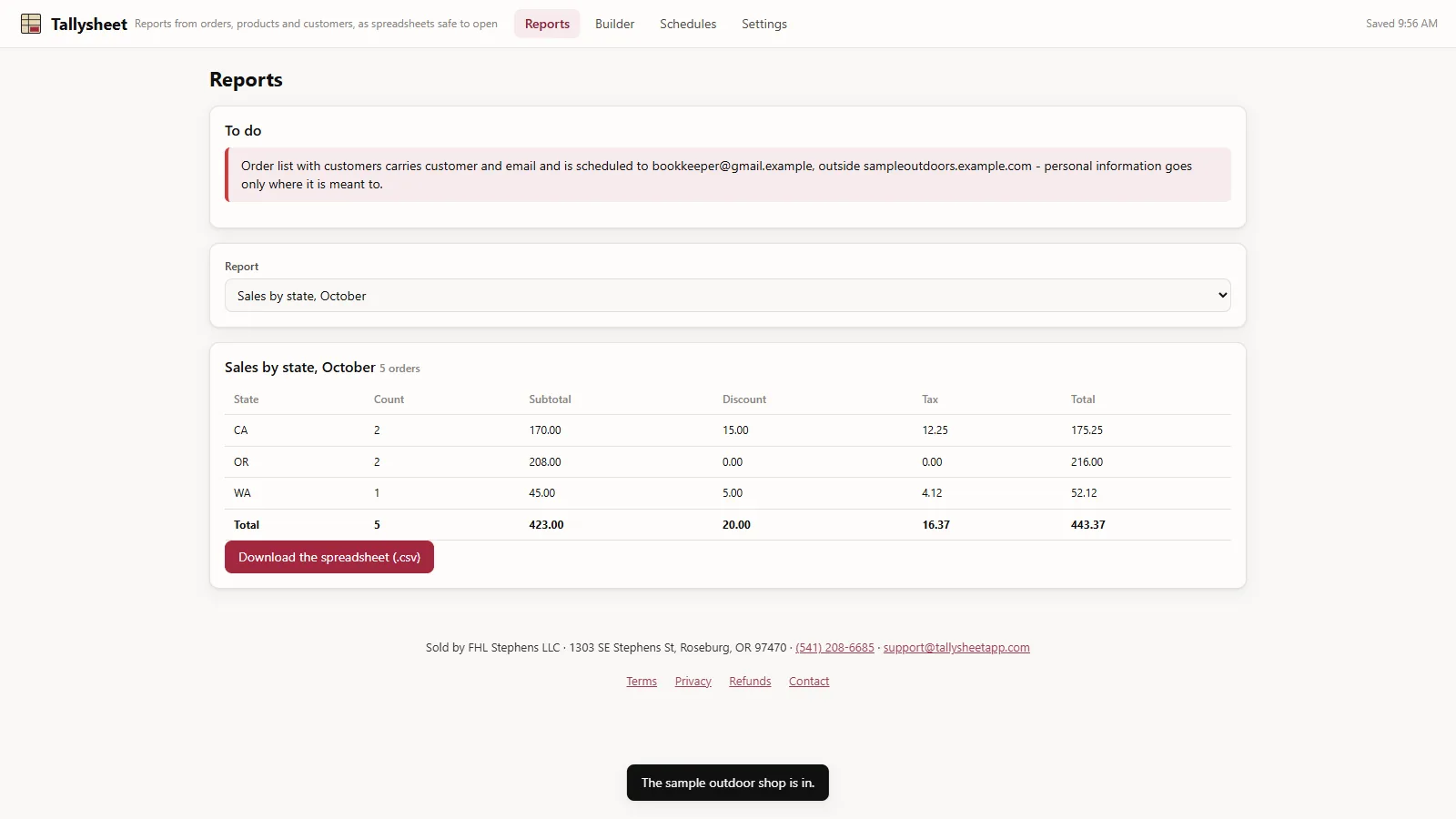The height and width of the screenshot is (819, 1456).
Task: Click the sample outdoor shop toast
Action: [x=728, y=783]
